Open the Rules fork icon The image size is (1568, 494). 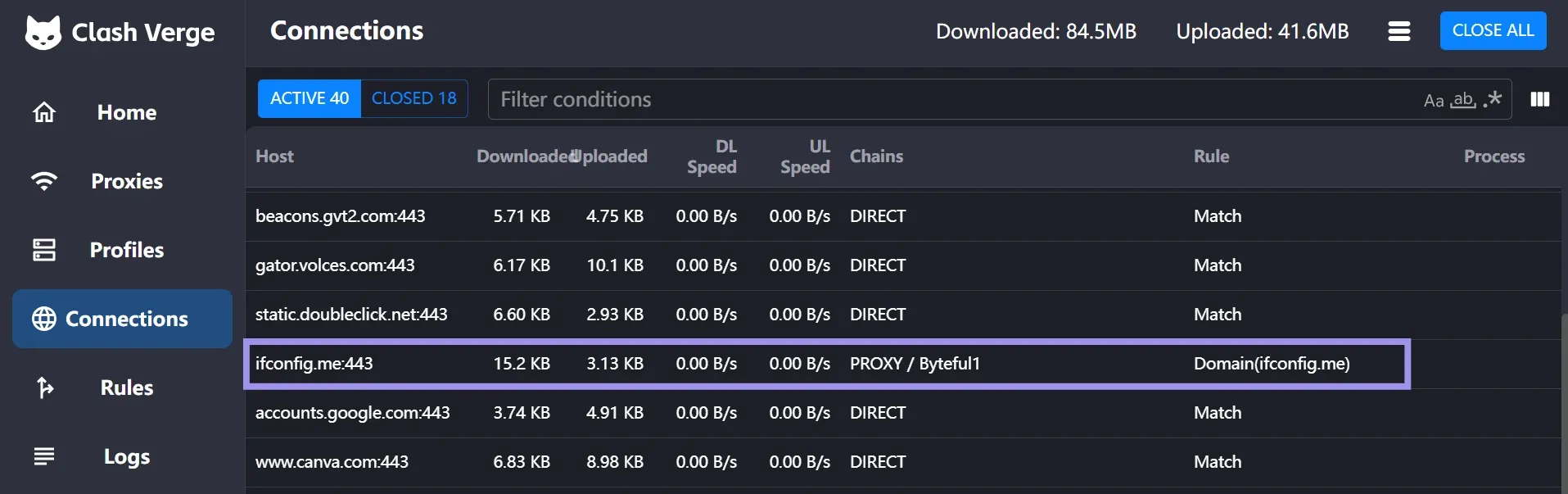tap(44, 387)
